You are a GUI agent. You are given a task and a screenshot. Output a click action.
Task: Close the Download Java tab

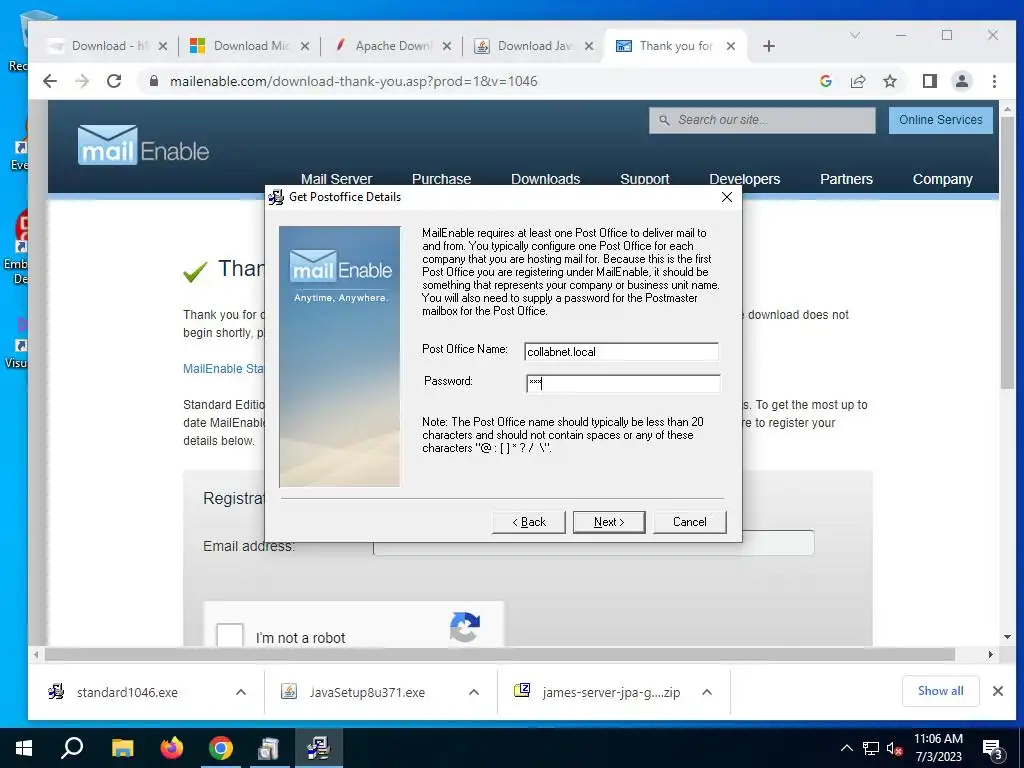click(x=589, y=46)
